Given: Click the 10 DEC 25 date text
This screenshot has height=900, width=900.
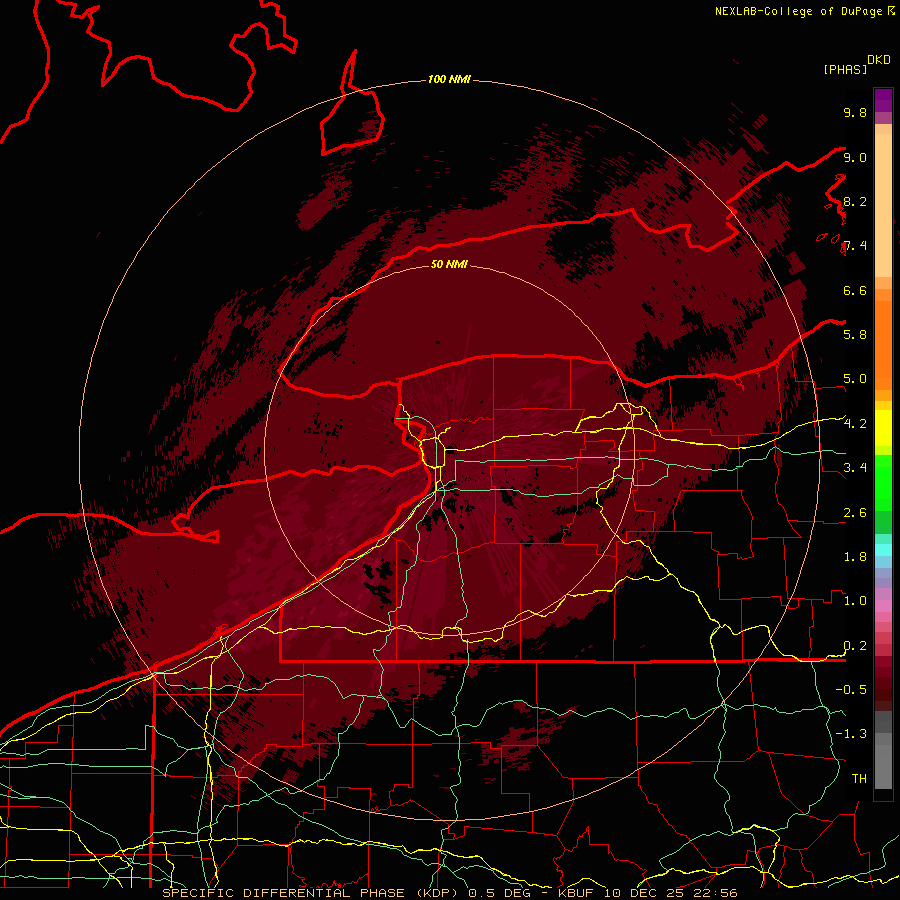Looking at the screenshot, I should click(642, 893).
